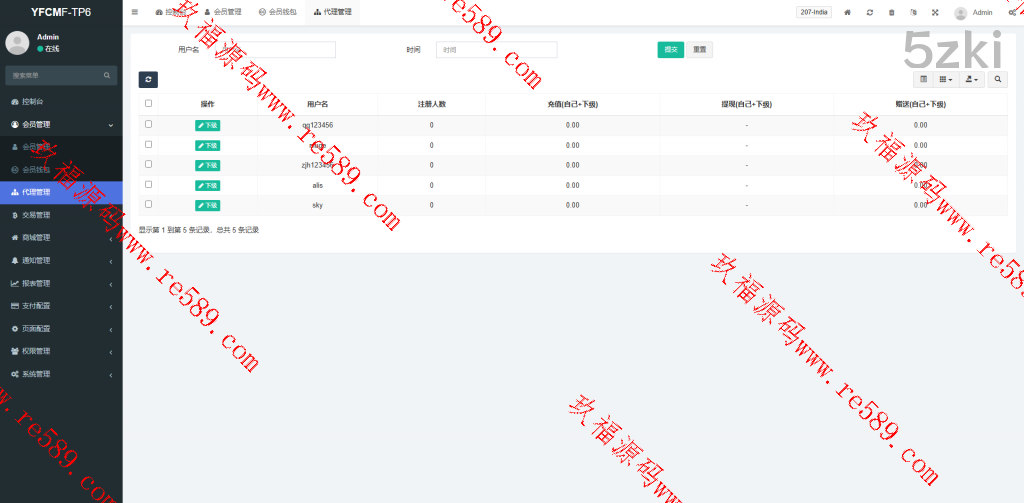This screenshot has height=503, width=1024.
Task: Click the 207-India button
Action: click(x=814, y=12)
